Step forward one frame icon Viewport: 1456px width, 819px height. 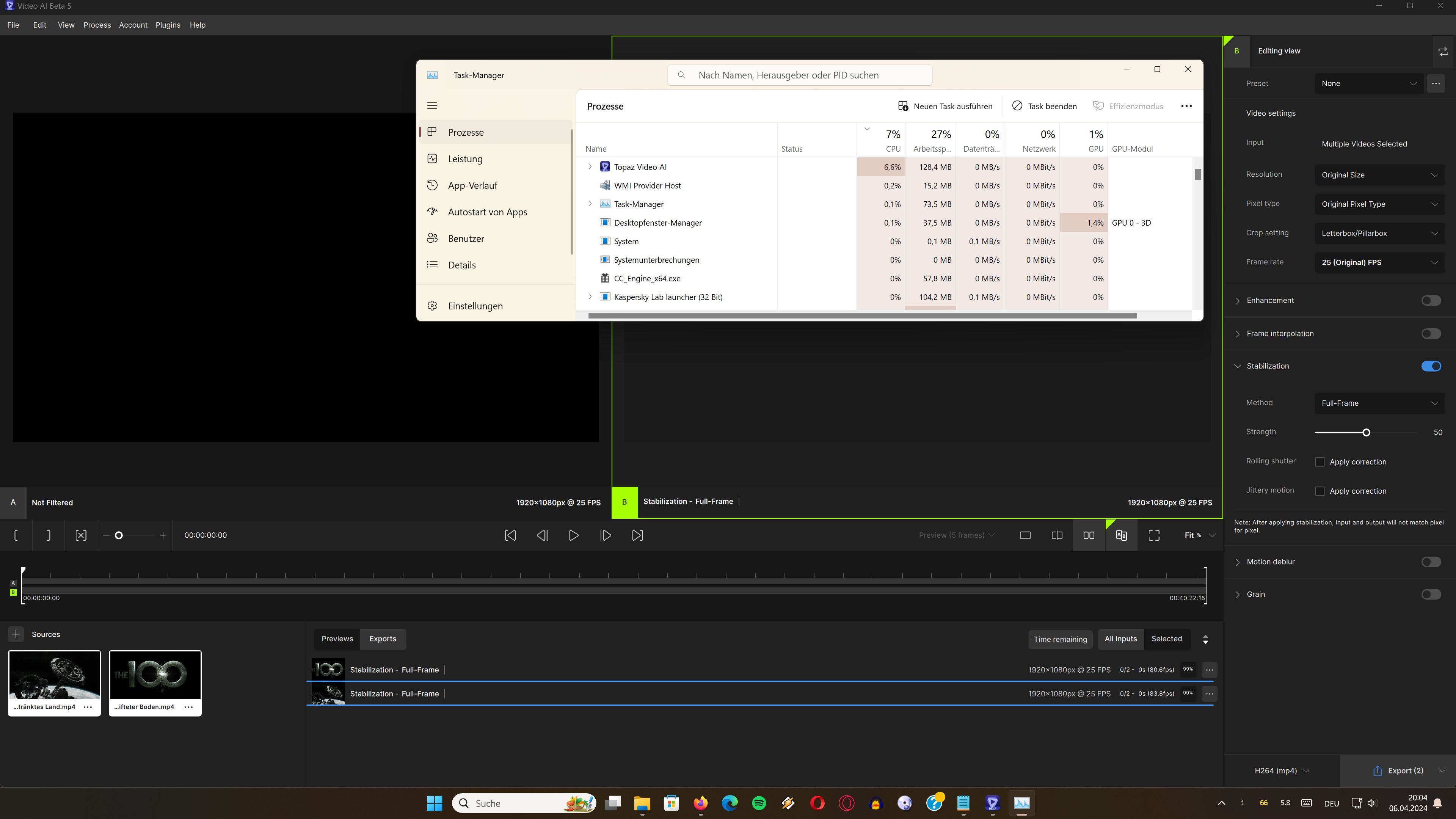point(606,535)
